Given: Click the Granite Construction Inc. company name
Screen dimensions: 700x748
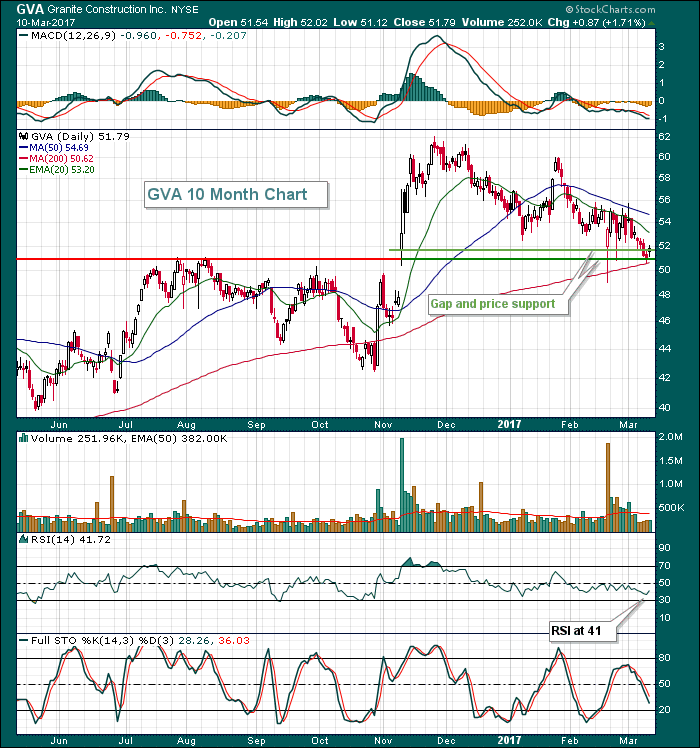Looking at the screenshot, I should point(105,10).
